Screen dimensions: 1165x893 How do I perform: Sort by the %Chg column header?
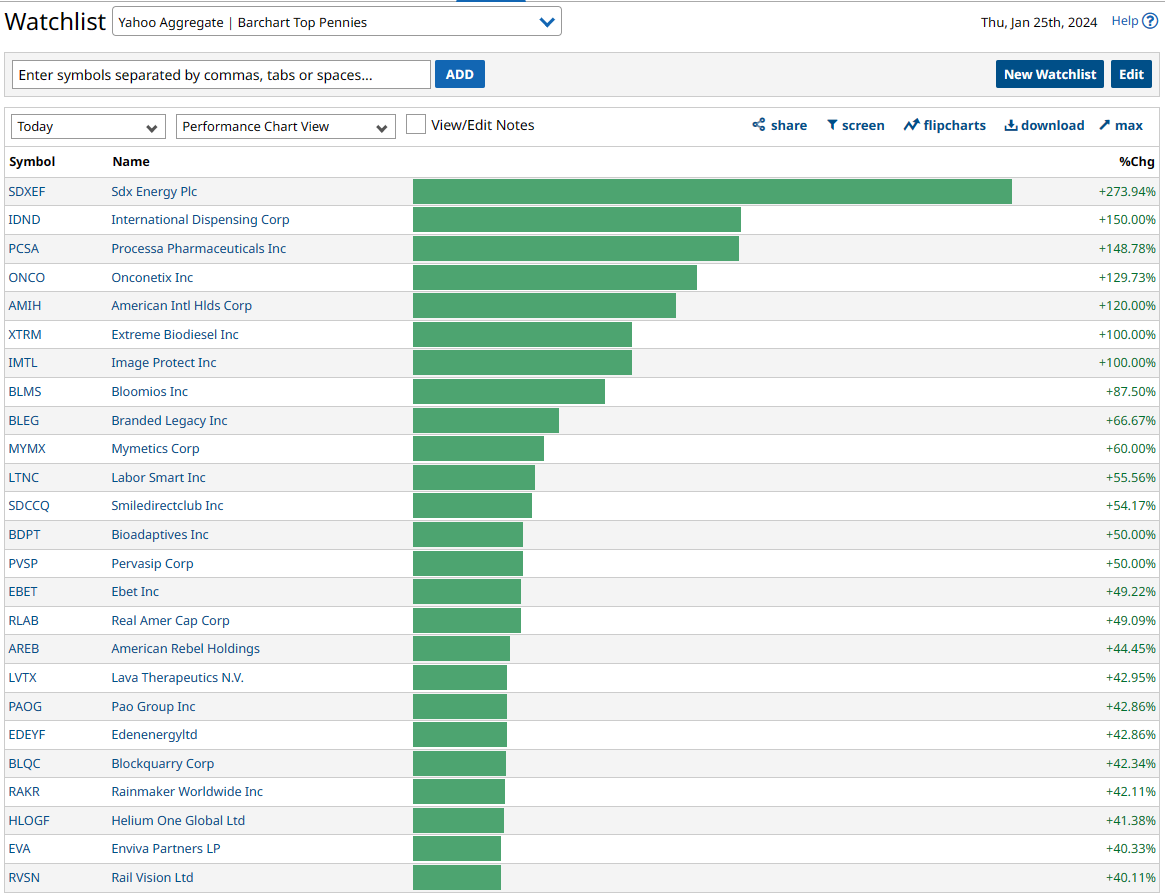[x=1137, y=161]
